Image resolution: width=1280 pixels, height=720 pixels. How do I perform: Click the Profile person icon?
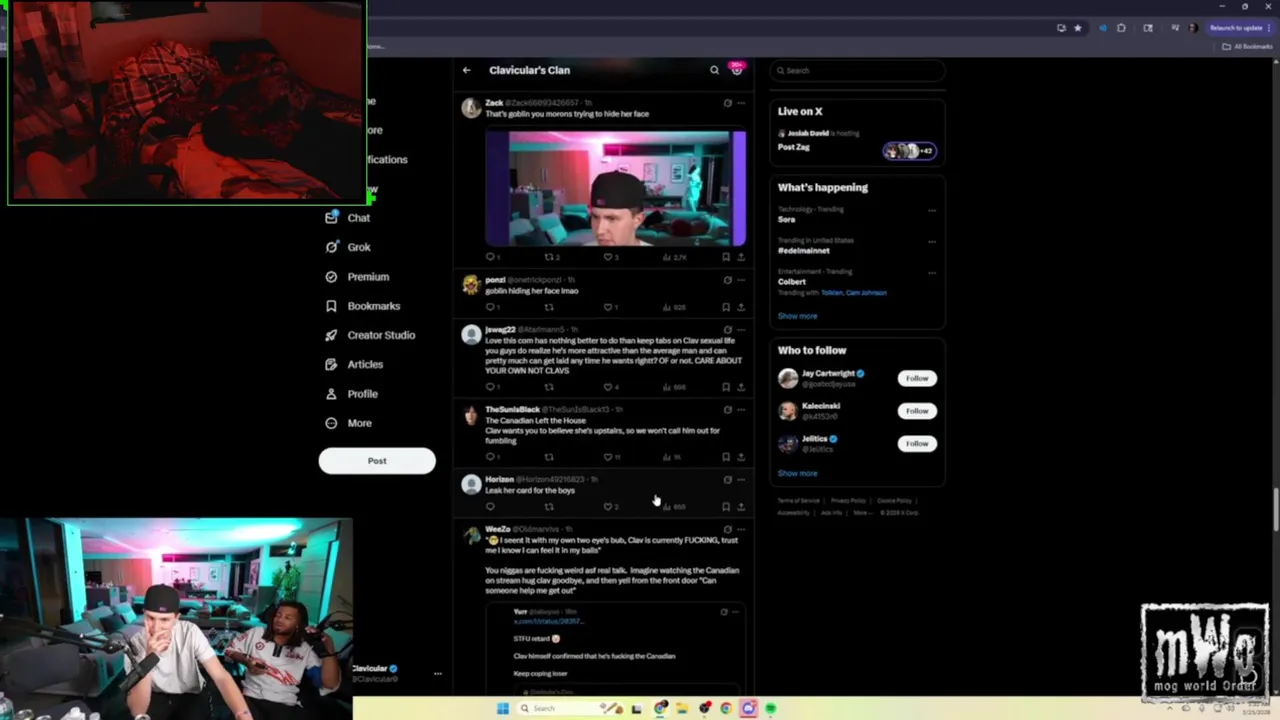coord(331,394)
